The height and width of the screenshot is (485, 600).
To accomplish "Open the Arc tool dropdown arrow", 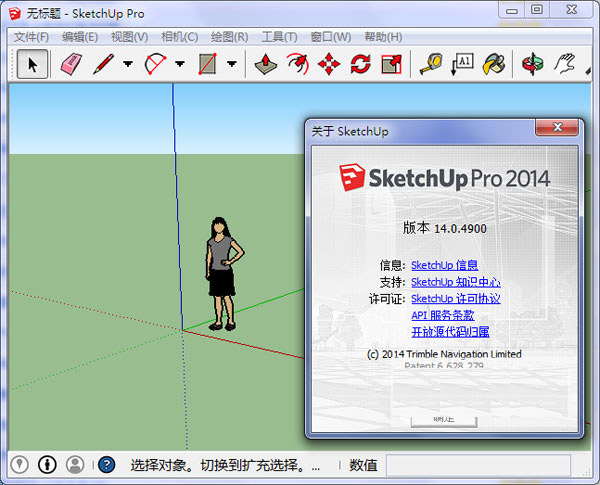I will click(180, 64).
